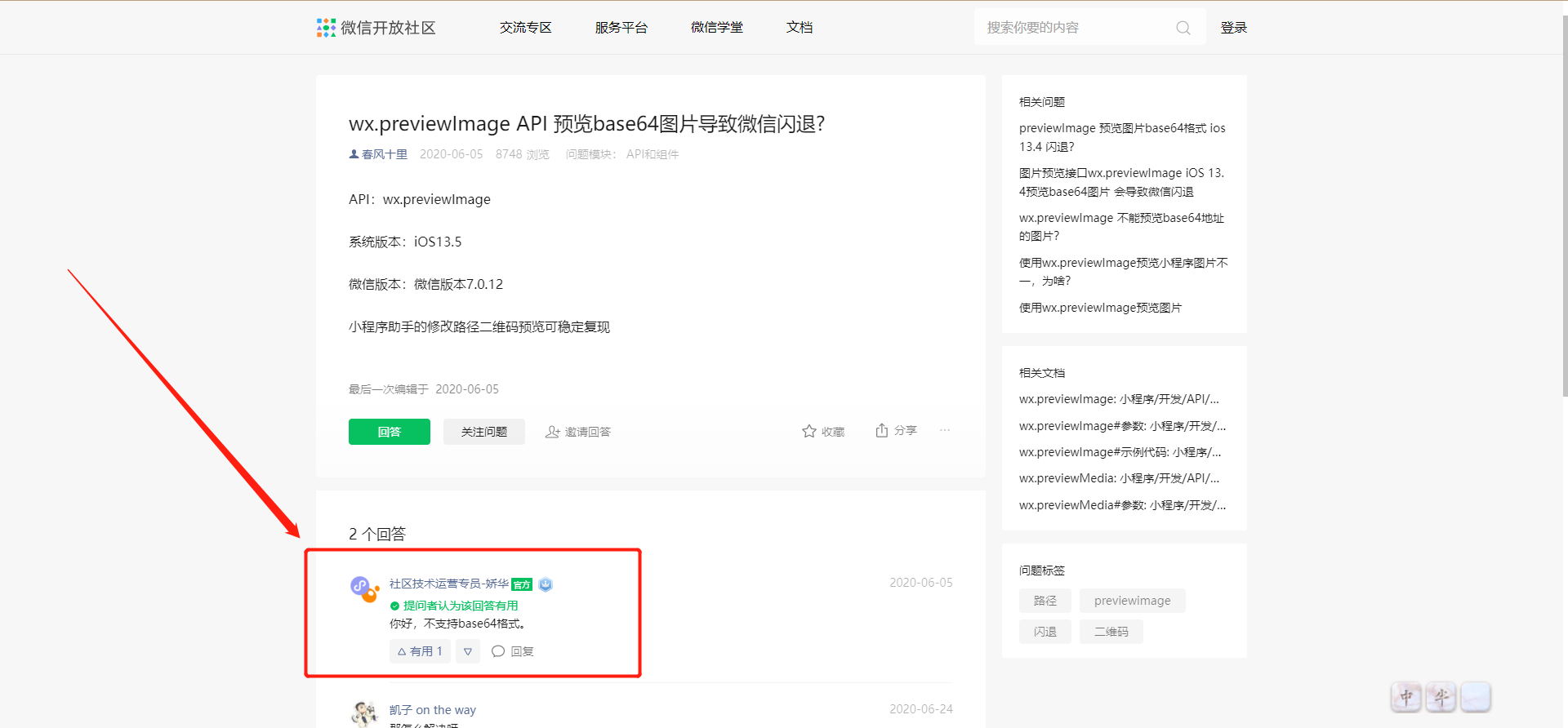The width and height of the screenshot is (1568, 728).
Task: Click the second answer date 2020-06-24
Action: point(921,709)
